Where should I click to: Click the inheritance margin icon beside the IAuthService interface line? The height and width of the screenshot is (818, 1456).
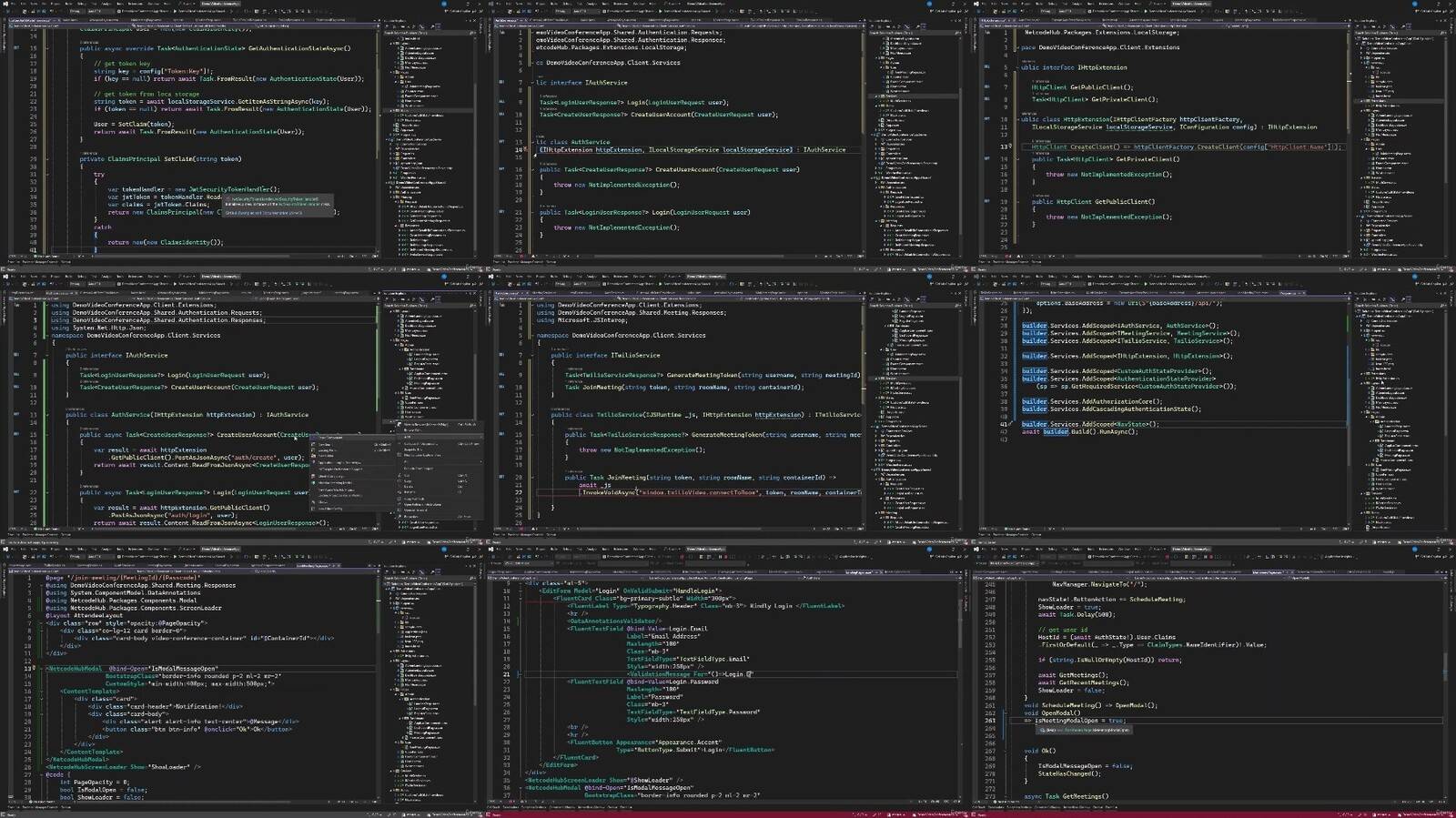(501, 83)
